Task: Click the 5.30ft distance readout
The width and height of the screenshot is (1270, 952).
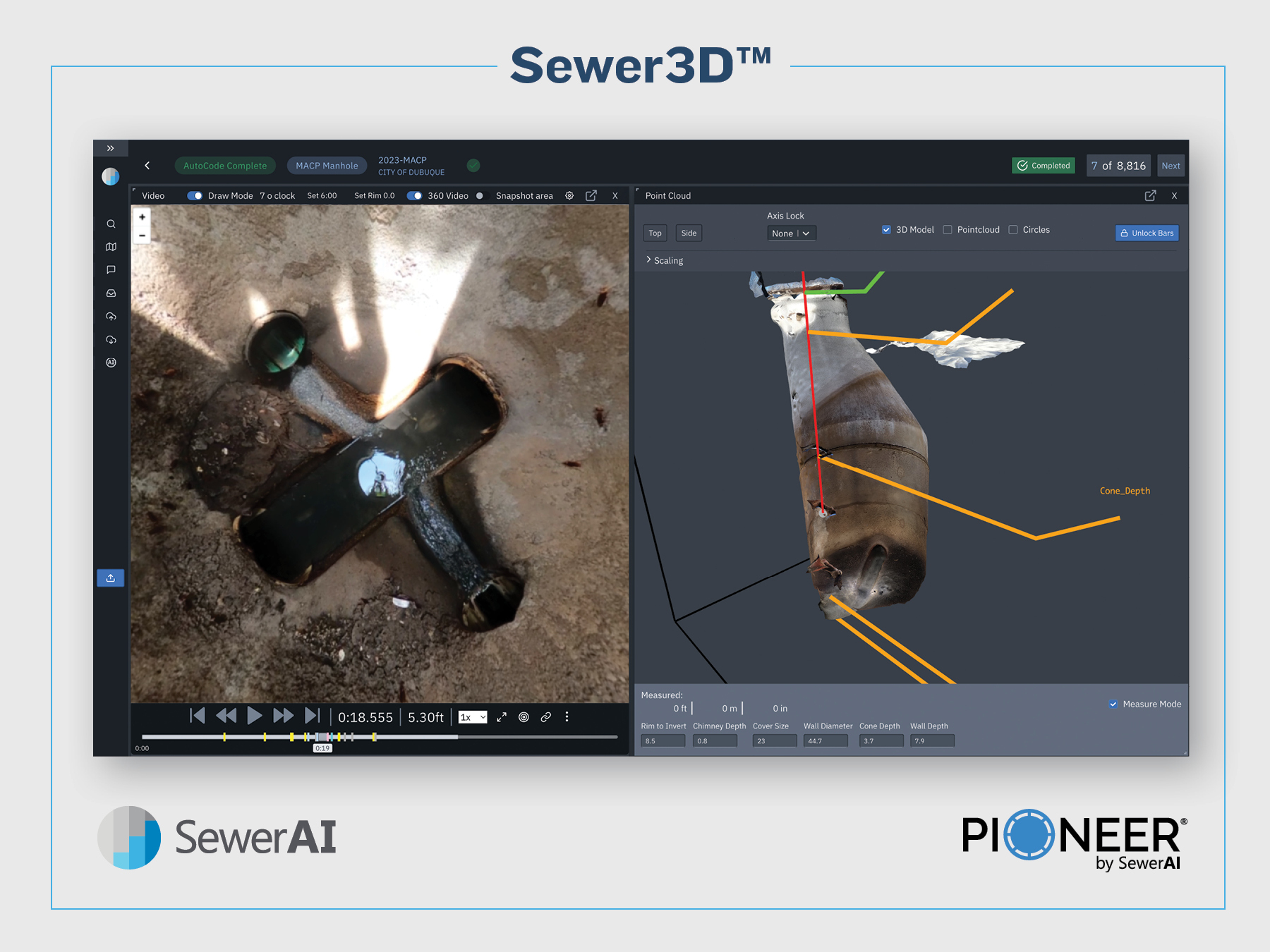Action: 425,717
